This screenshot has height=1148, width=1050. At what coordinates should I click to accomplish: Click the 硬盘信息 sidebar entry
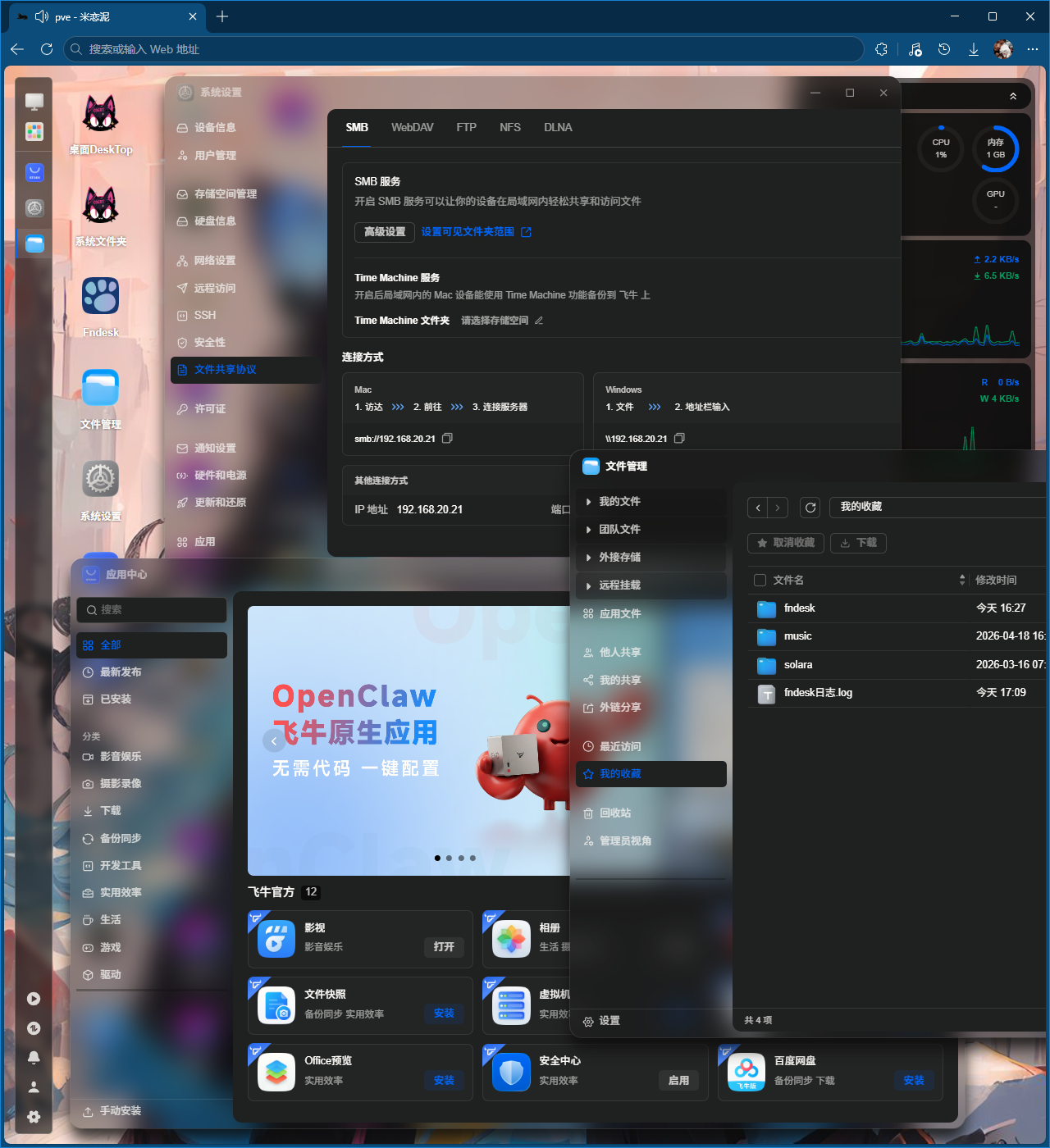[215, 221]
